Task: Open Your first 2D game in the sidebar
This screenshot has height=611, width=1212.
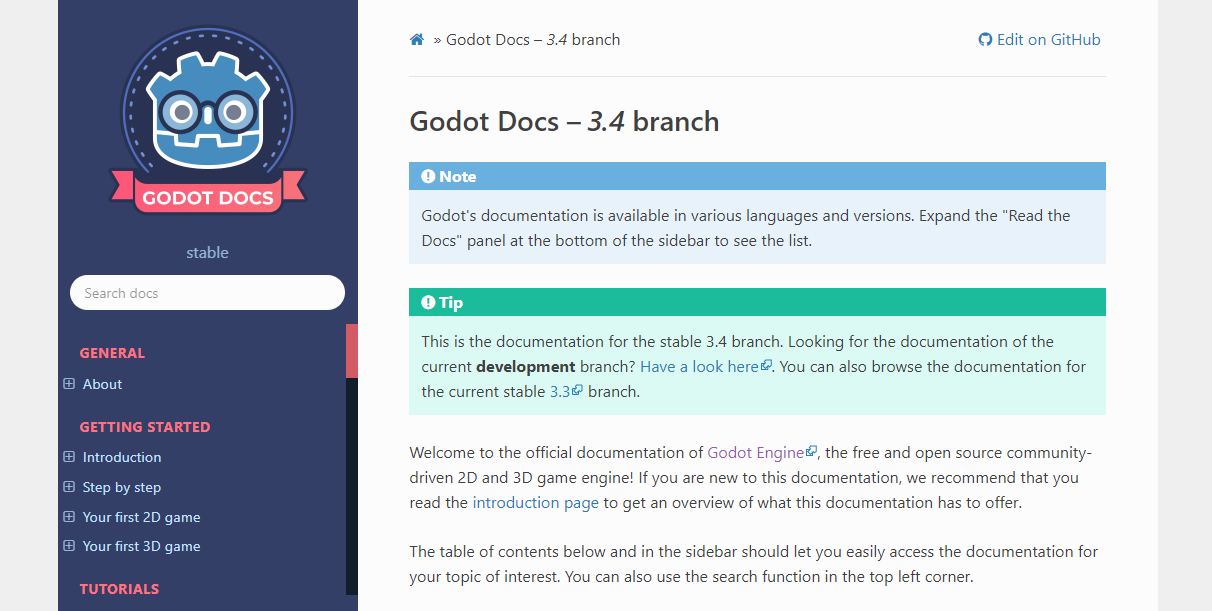Action: pyautogui.click(x=141, y=517)
